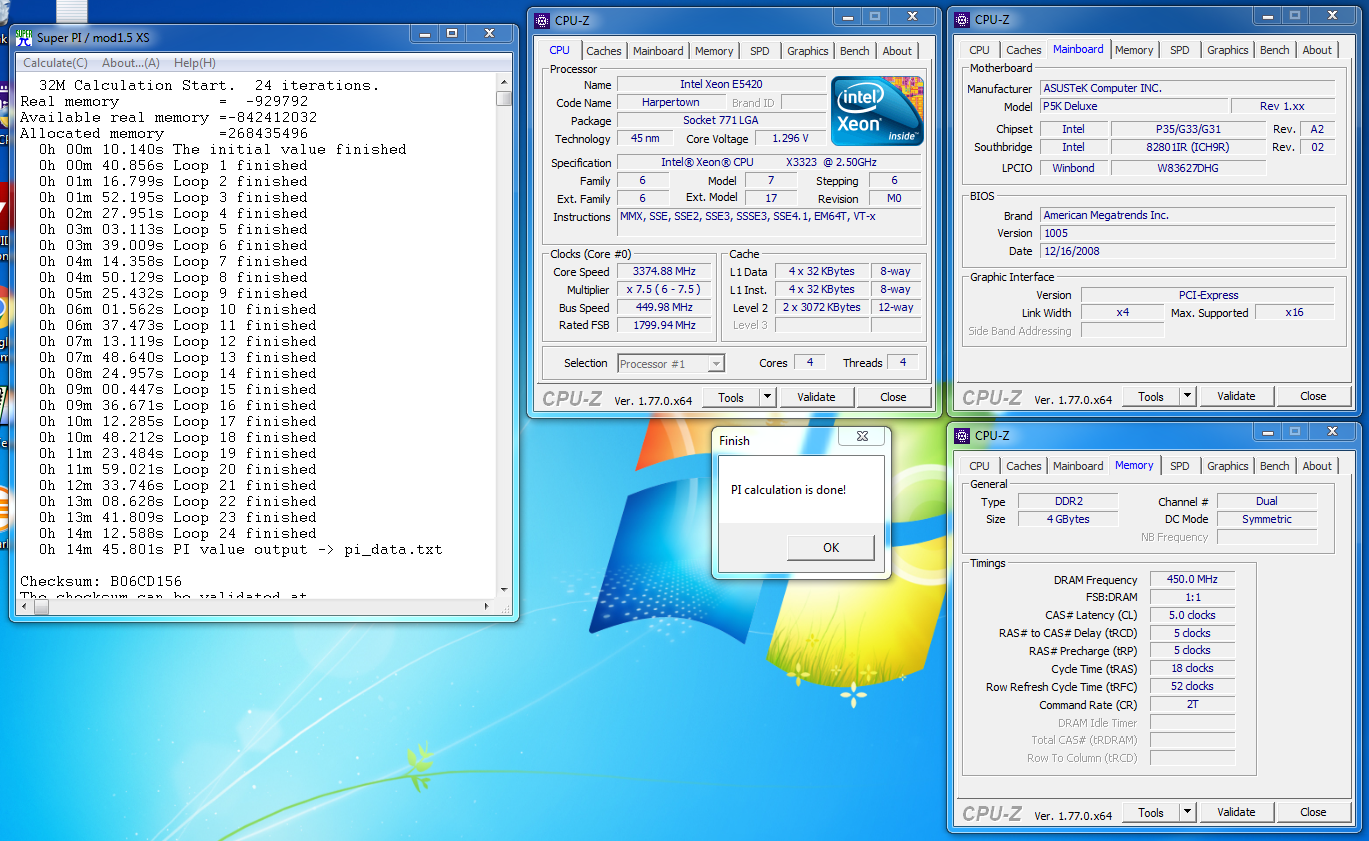The width and height of the screenshot is (1369, 841).
Task: Click Validate in the Mainboard CPU-Z window
Action: (1236, 396)
